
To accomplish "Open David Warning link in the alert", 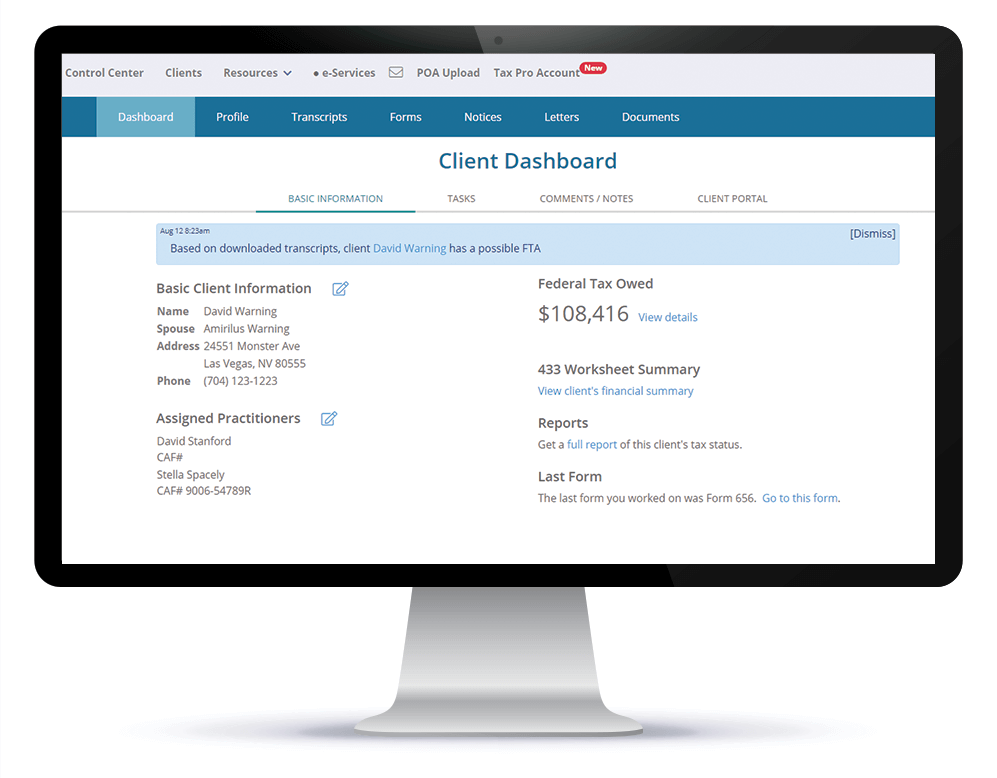I will click(x=409, y=248).
